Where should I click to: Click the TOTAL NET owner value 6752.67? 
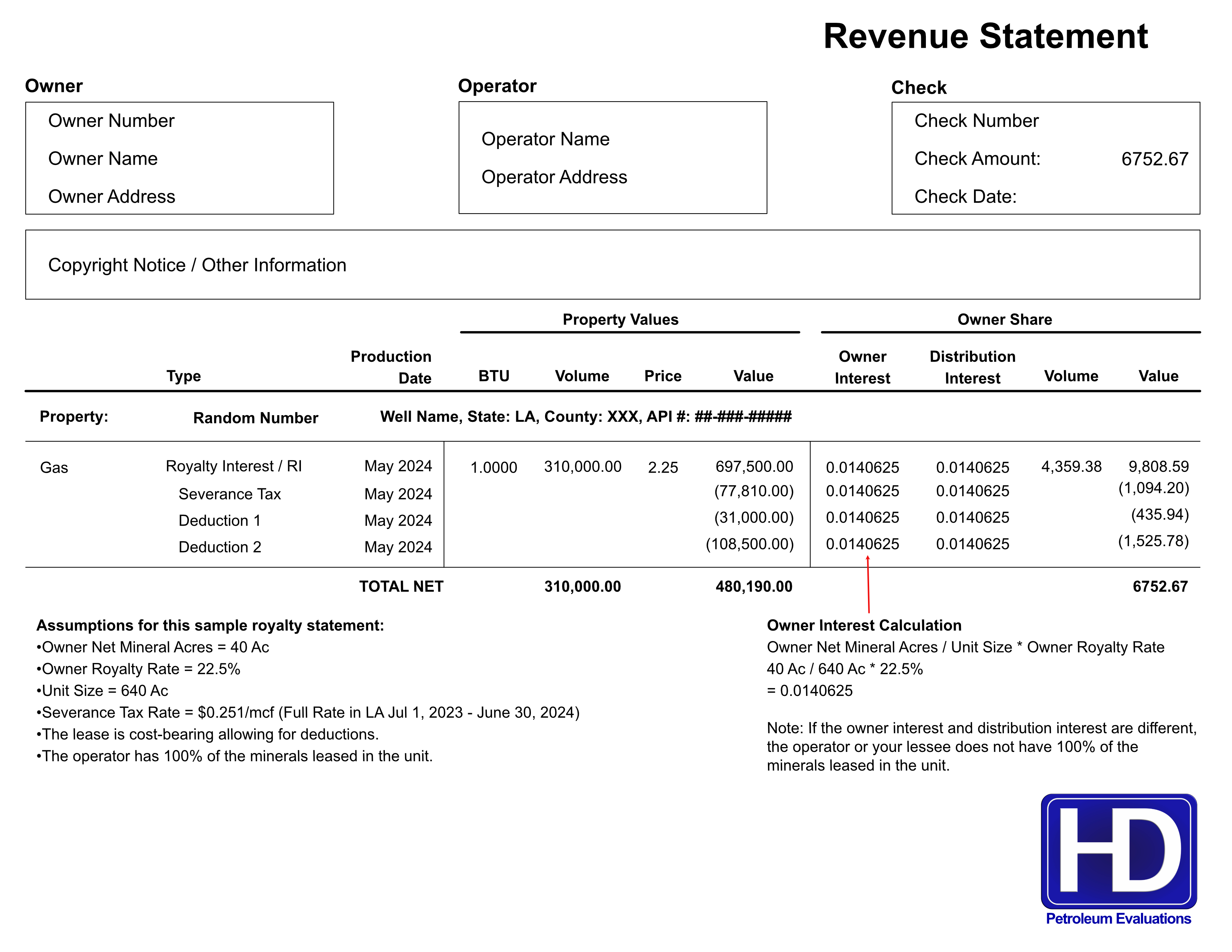coord(1160,587)
